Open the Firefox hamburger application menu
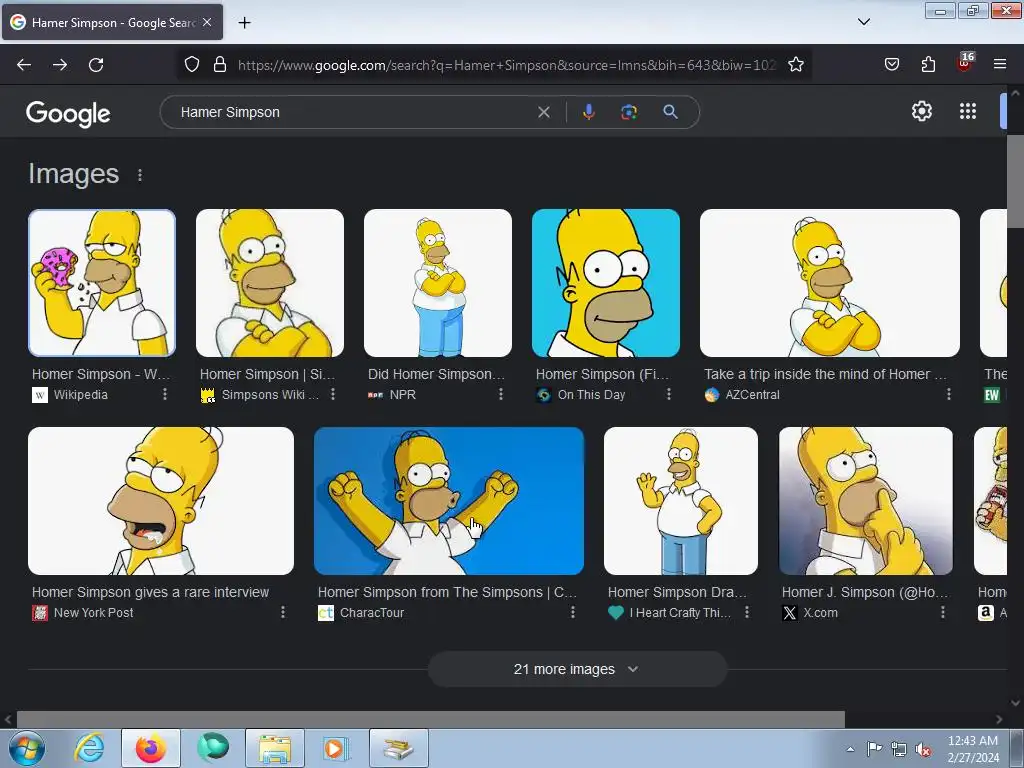Screen dimensions: 1024x768 click(x=1000, y=65)
